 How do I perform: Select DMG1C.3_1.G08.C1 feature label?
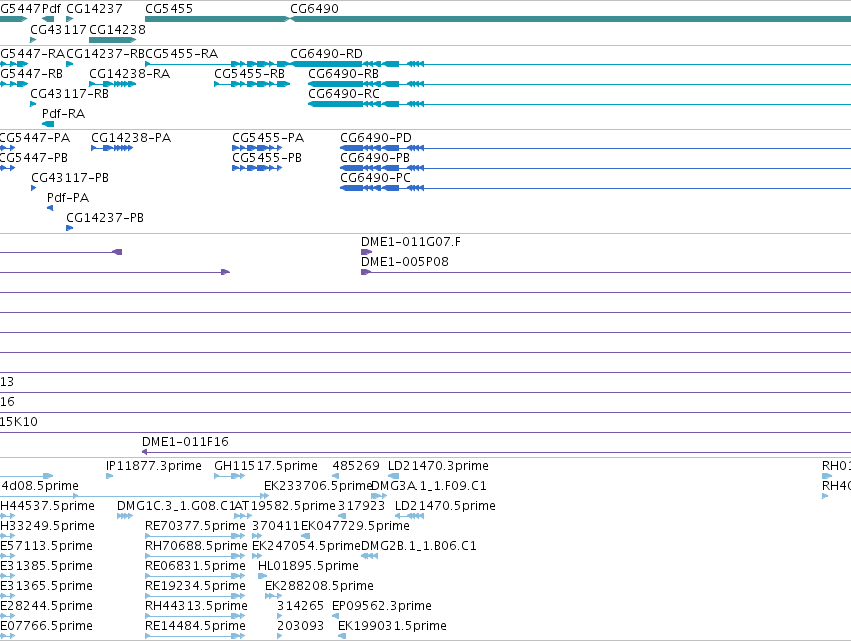[175, 506]
